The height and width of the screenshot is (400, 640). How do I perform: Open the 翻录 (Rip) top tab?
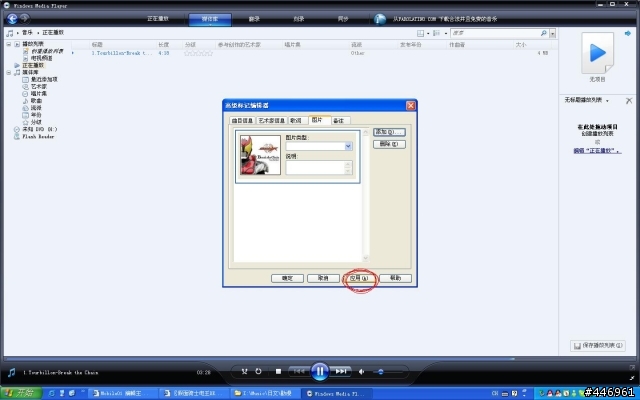254,19
